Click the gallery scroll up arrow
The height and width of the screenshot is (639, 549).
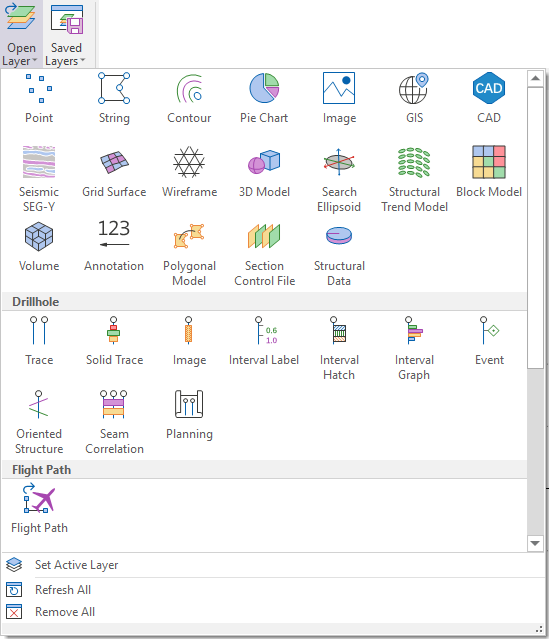point(535,78)
